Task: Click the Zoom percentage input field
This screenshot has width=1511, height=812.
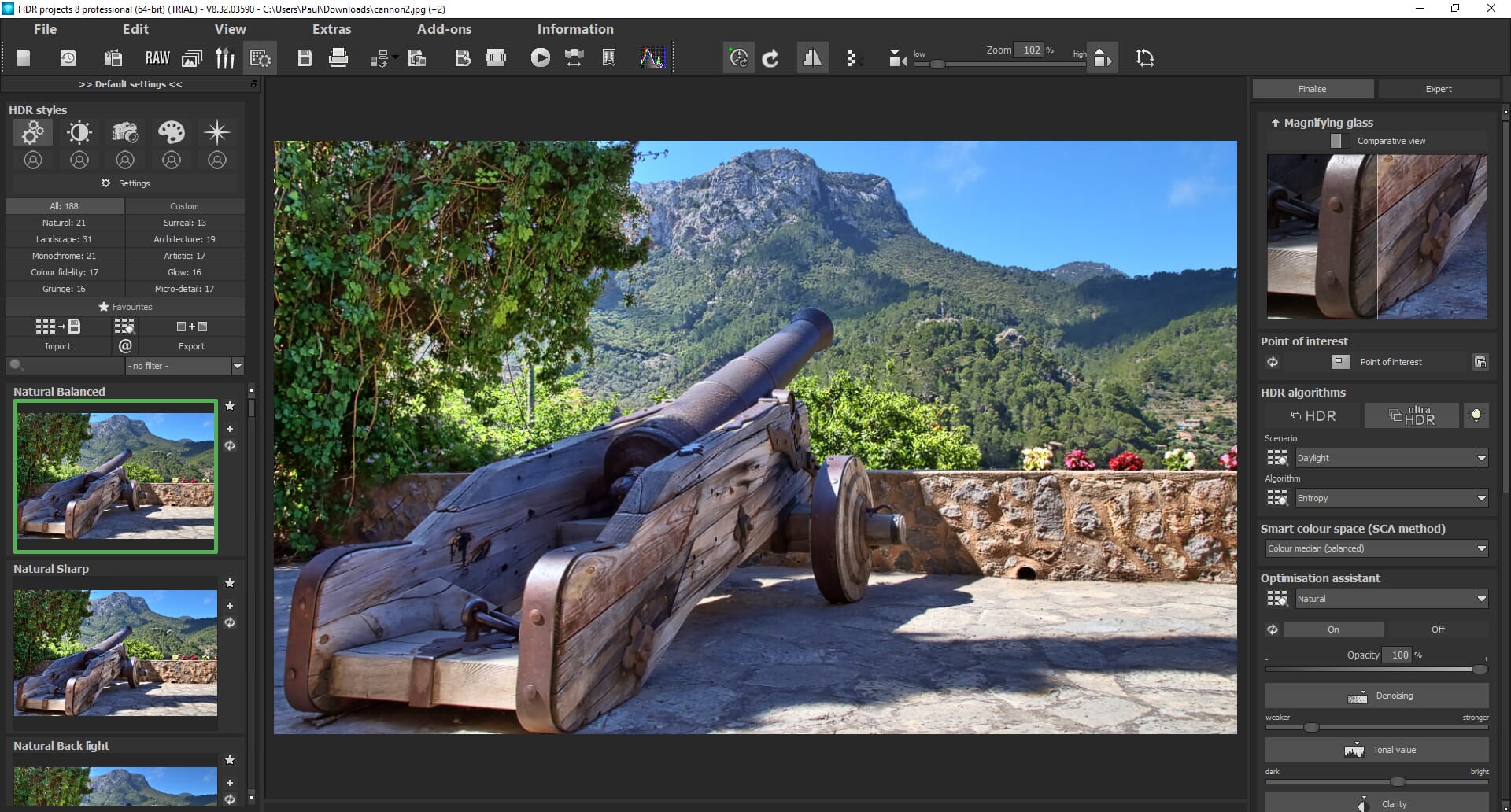Action: (x=1029, y=50)
